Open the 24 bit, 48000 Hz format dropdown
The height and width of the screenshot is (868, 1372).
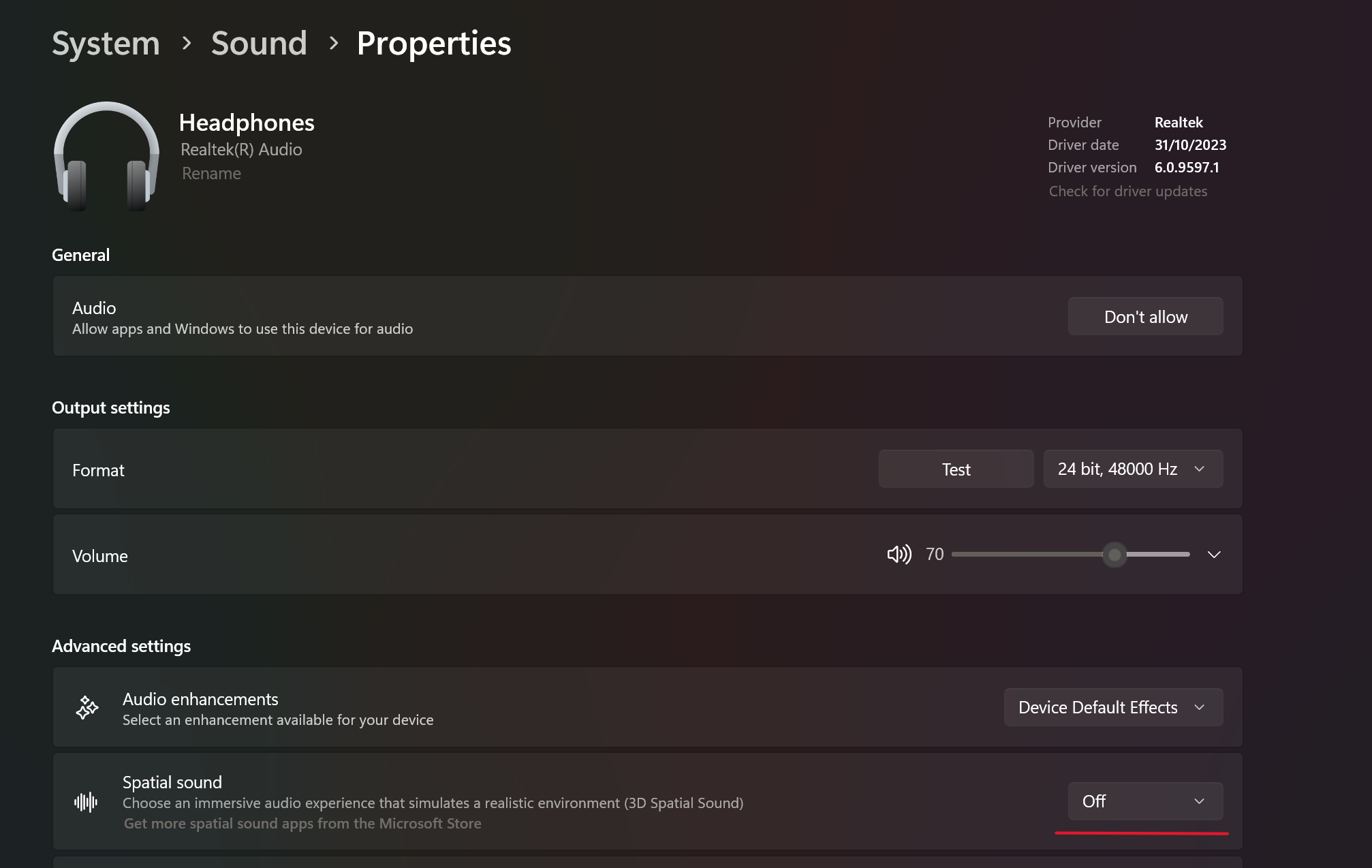tap(1133, 469)
